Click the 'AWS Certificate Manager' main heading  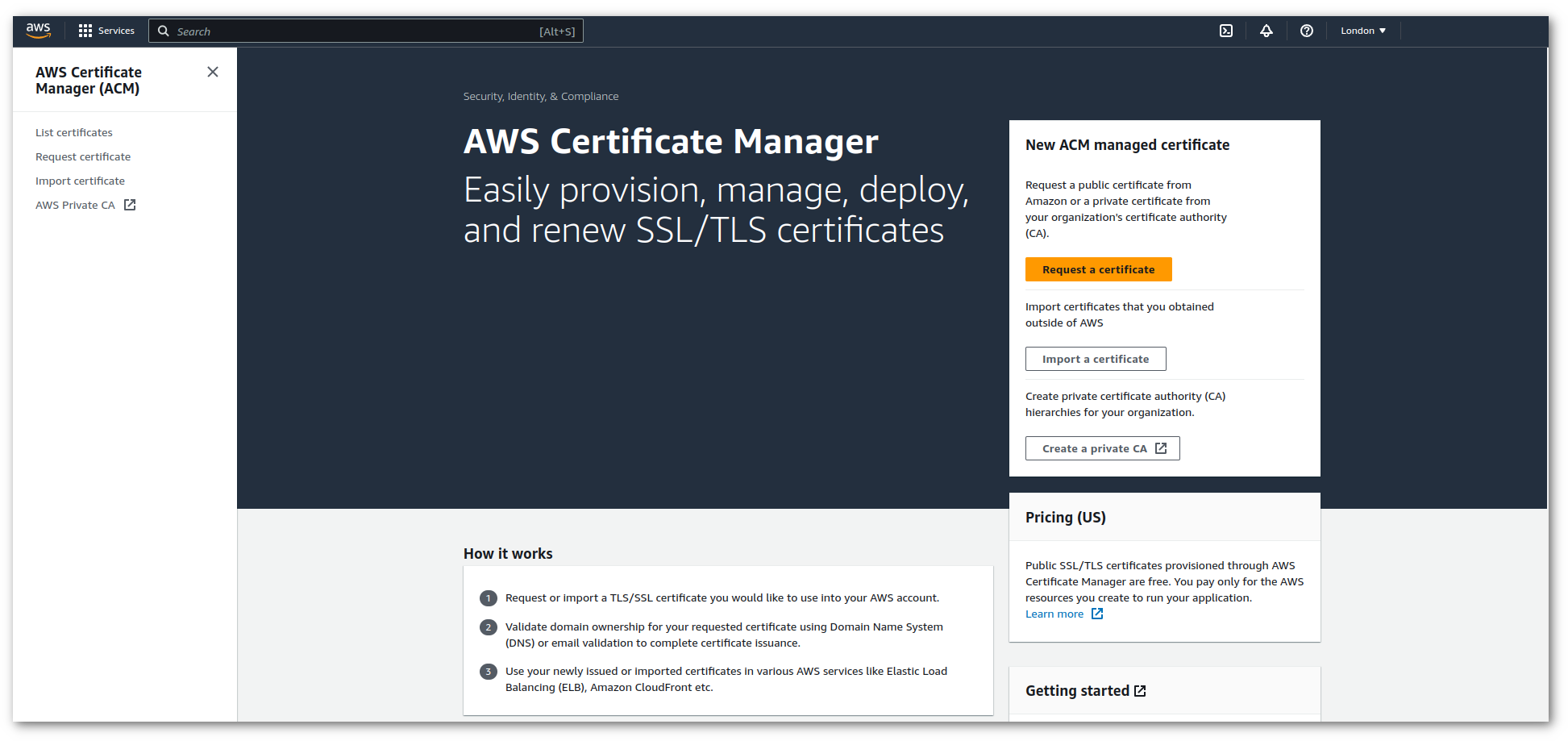[671, 141]
